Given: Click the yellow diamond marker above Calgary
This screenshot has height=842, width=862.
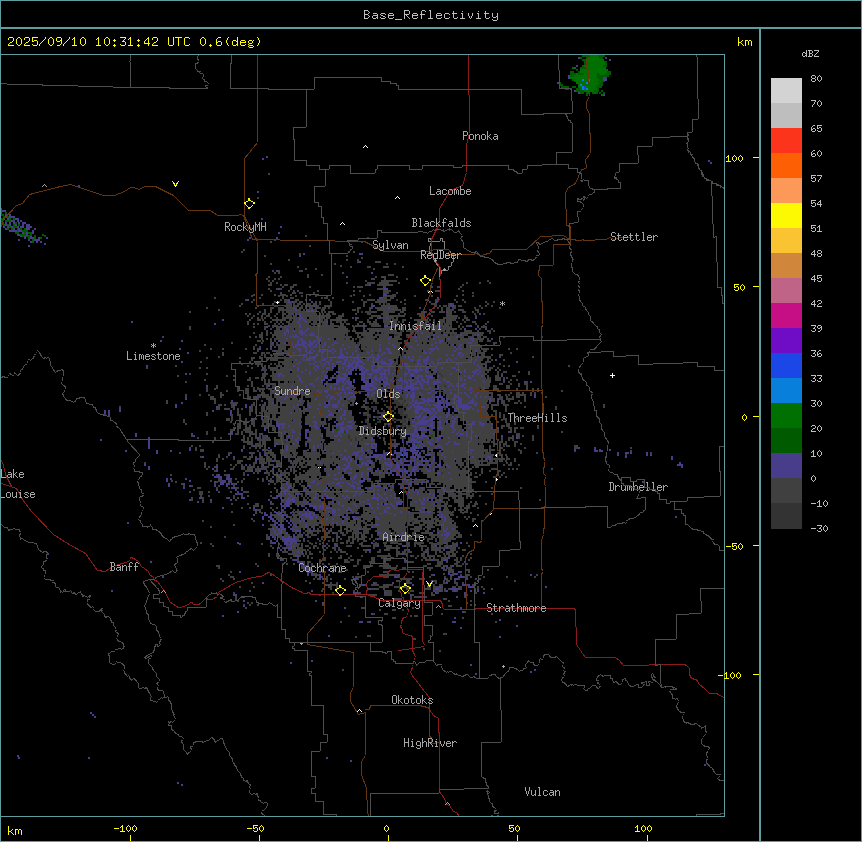Looking at the screenshot, I should 405,589.
